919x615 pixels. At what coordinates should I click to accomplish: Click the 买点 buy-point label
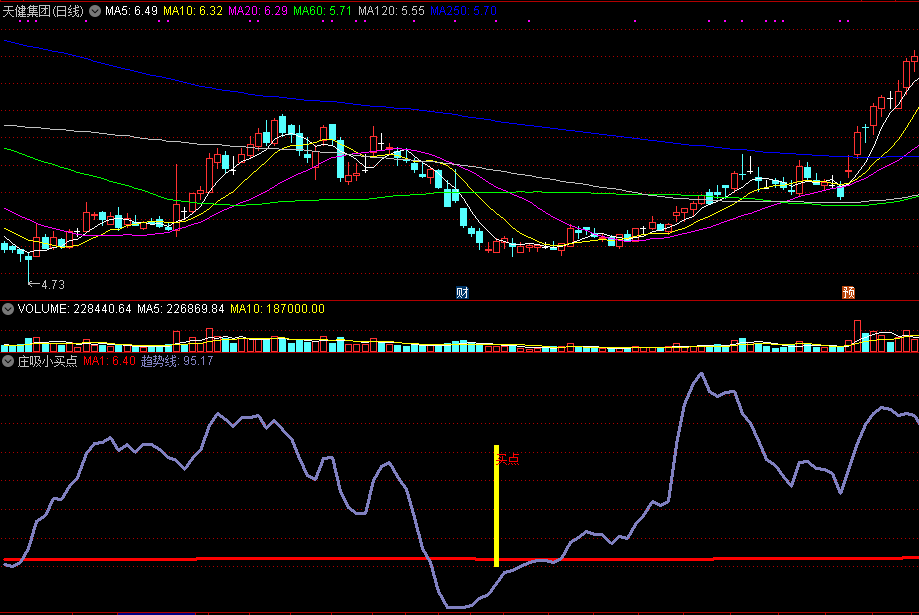pos(508,459)
